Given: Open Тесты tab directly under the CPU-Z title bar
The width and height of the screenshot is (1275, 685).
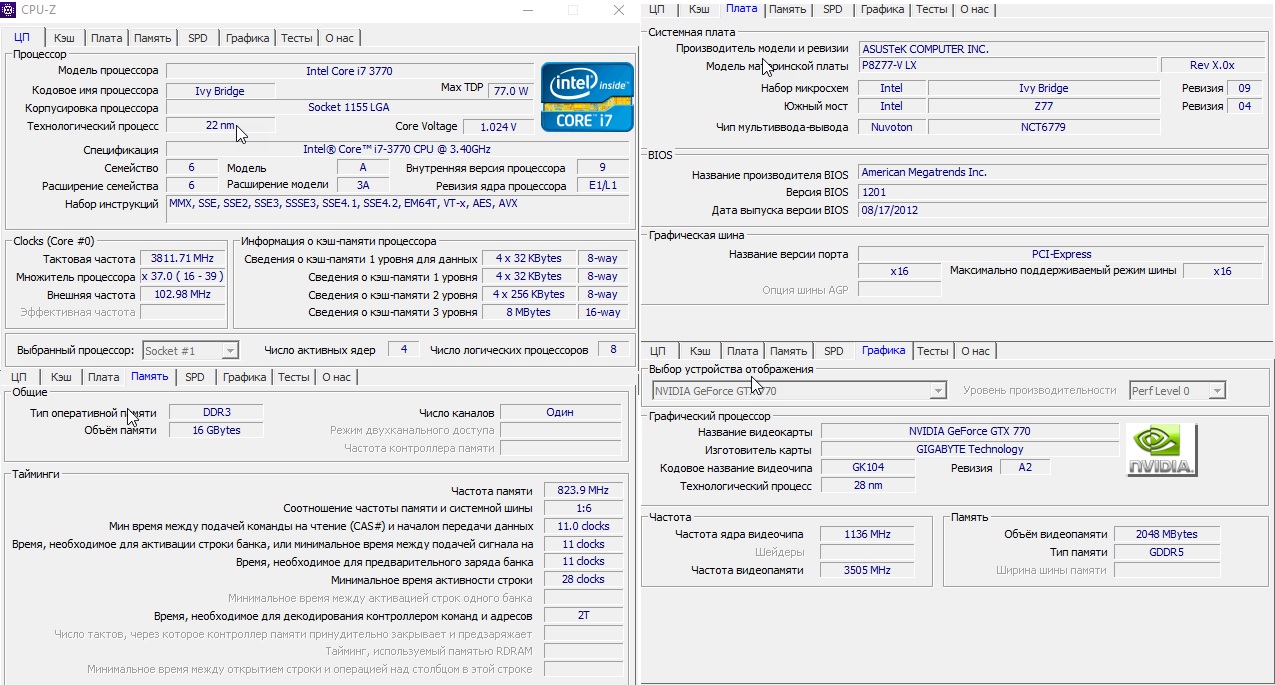Looking at the screenshot, I should [296, 38].
